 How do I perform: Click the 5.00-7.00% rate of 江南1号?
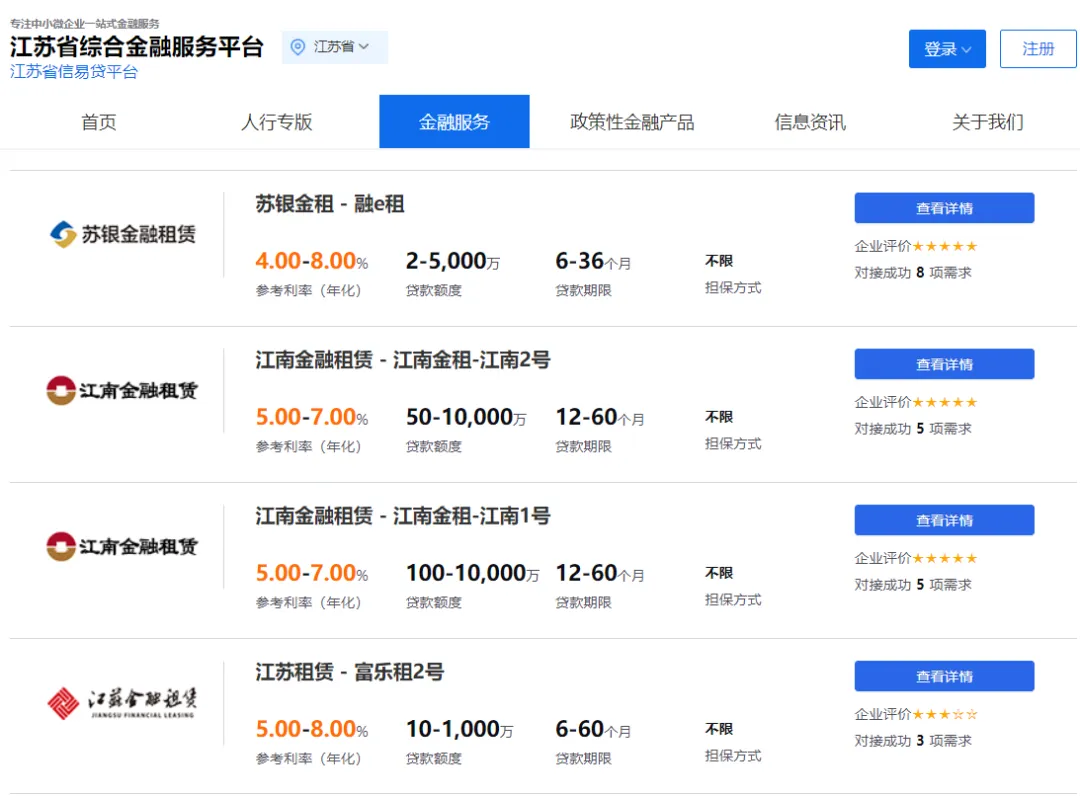click(311, 573)
